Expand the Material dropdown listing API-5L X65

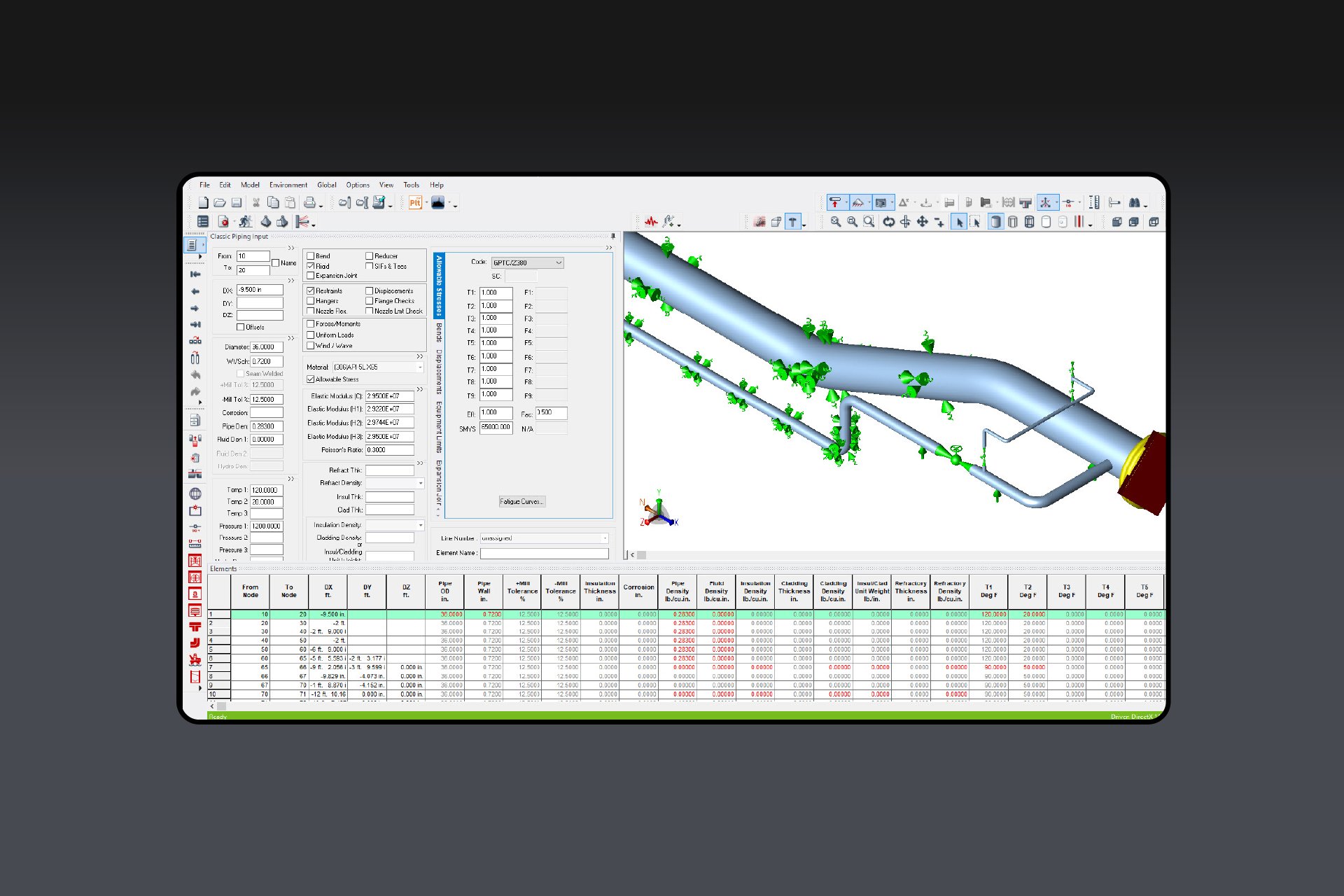(x=419, y=367)
